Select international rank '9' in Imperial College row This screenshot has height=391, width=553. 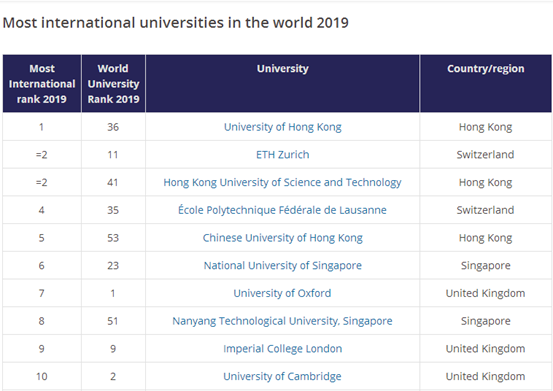click(x=42, y=349)
